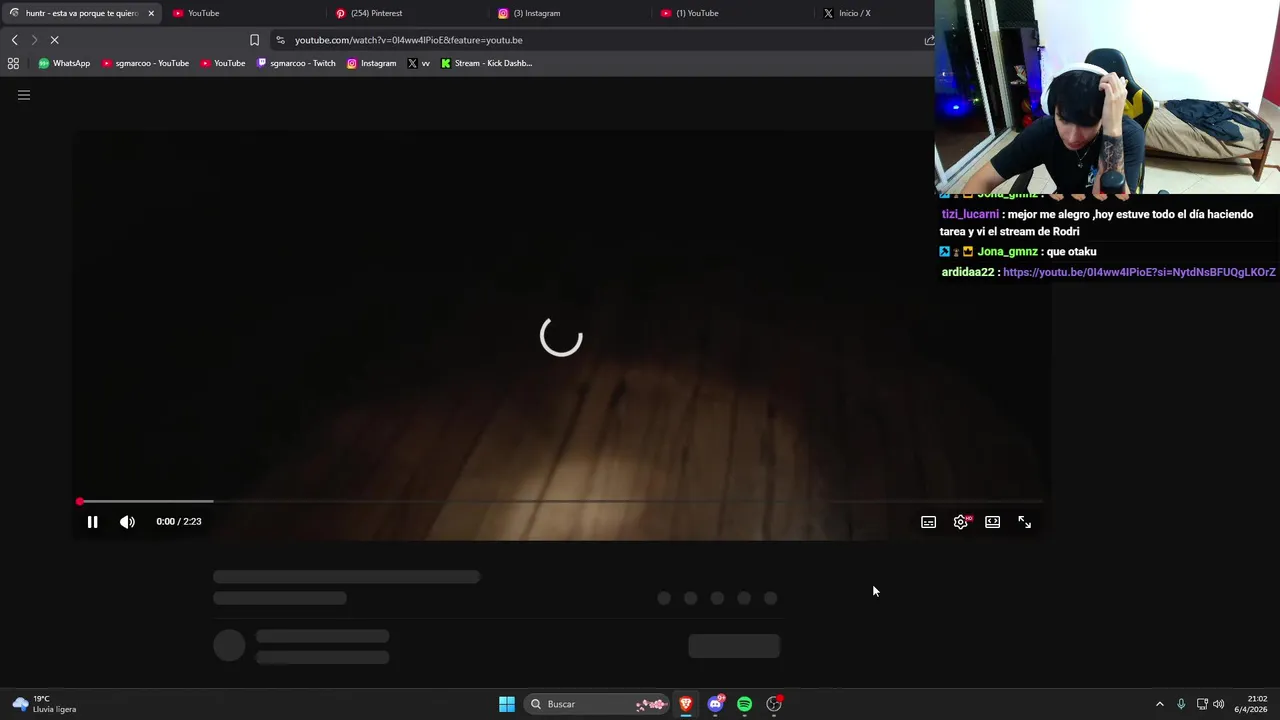Screen dimensions: 1280x720
Task: Go back with the browser back arrow
Action: click(14, 40)
